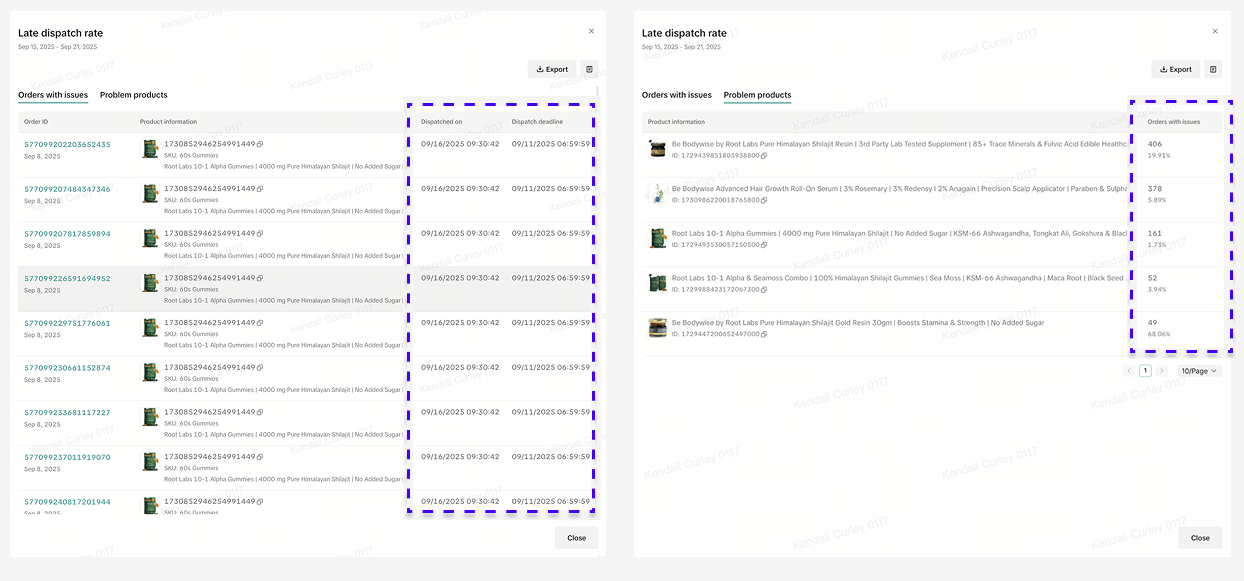
Task: Copy product ID 1729439851803938800
Action: point(764,155)
